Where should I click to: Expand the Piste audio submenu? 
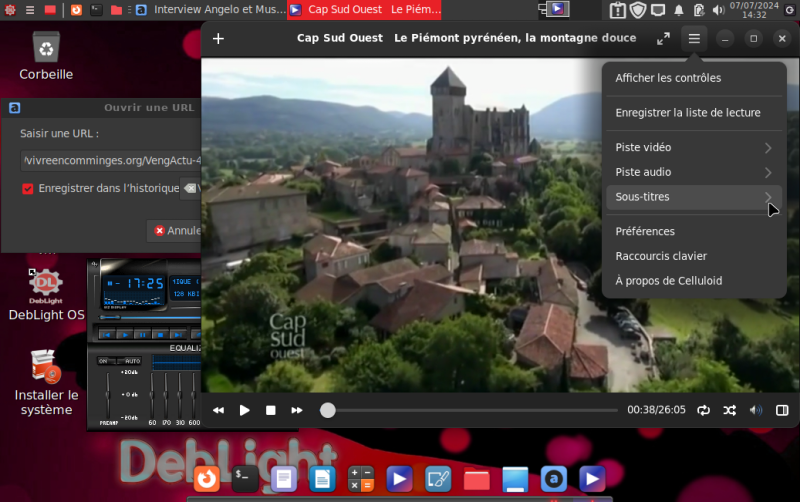point(694,172)
